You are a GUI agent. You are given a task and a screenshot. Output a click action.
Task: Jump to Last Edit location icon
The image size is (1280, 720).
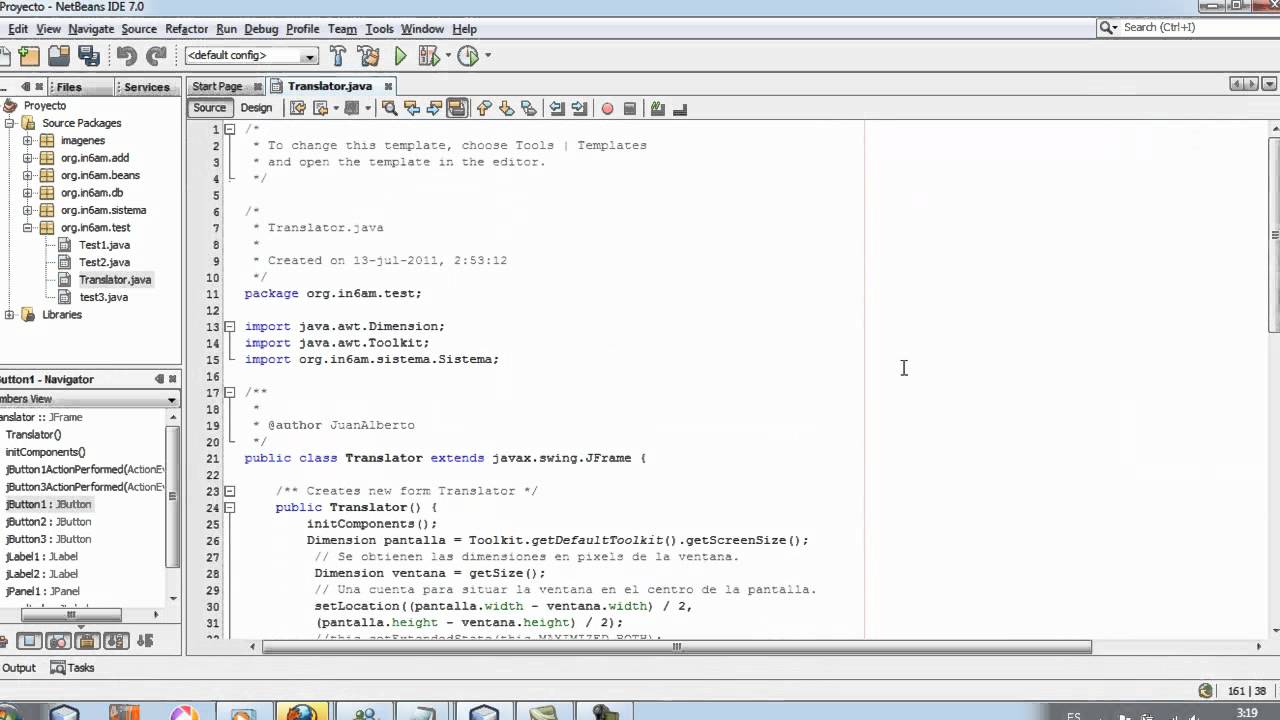tap(298, 108)
